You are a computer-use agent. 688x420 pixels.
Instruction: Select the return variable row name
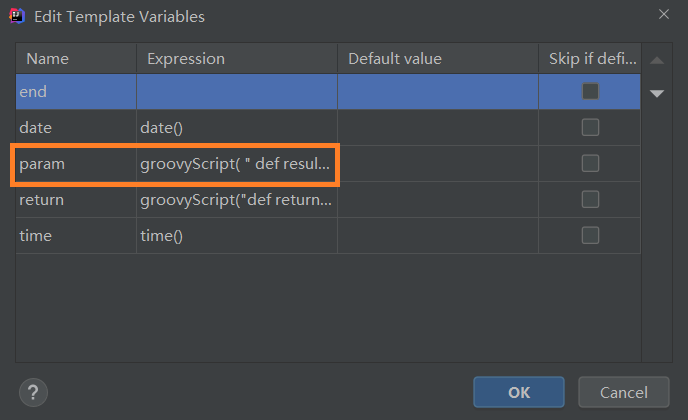42,200
